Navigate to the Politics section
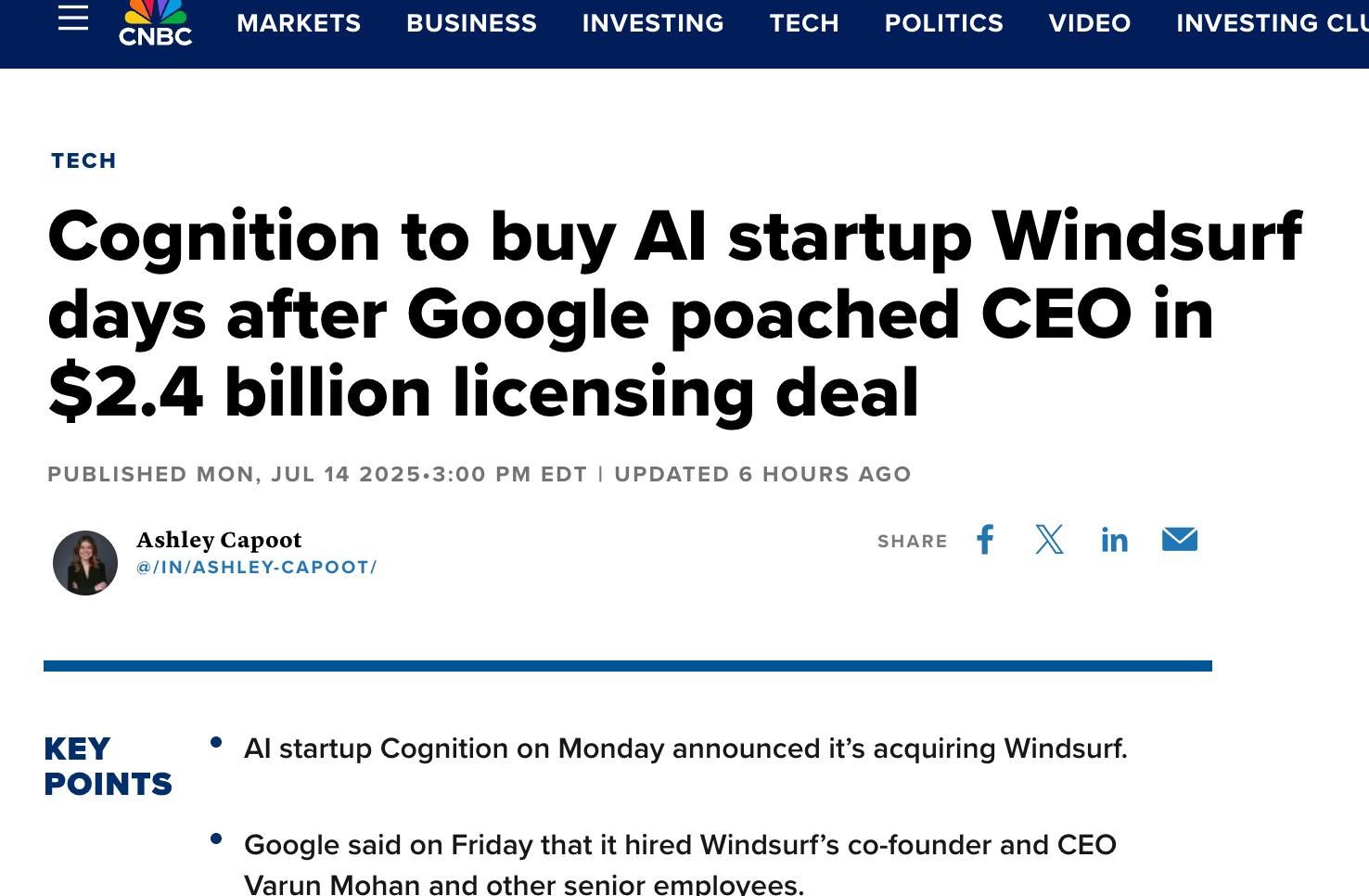1369x896 pixels. click(x=943, y=23)
